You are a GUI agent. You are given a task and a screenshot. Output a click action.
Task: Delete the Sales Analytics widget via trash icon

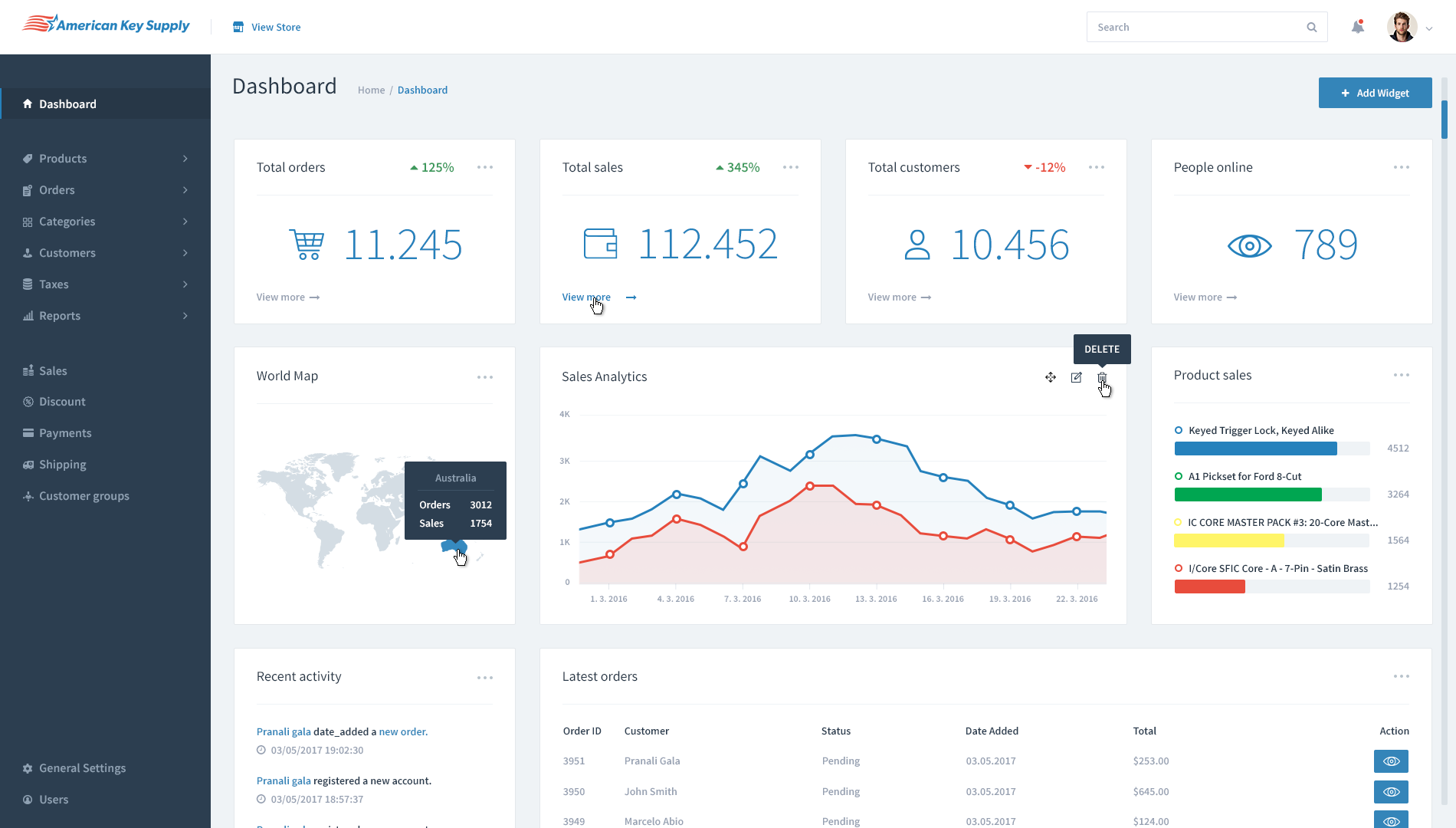[x=1102, y=377]
